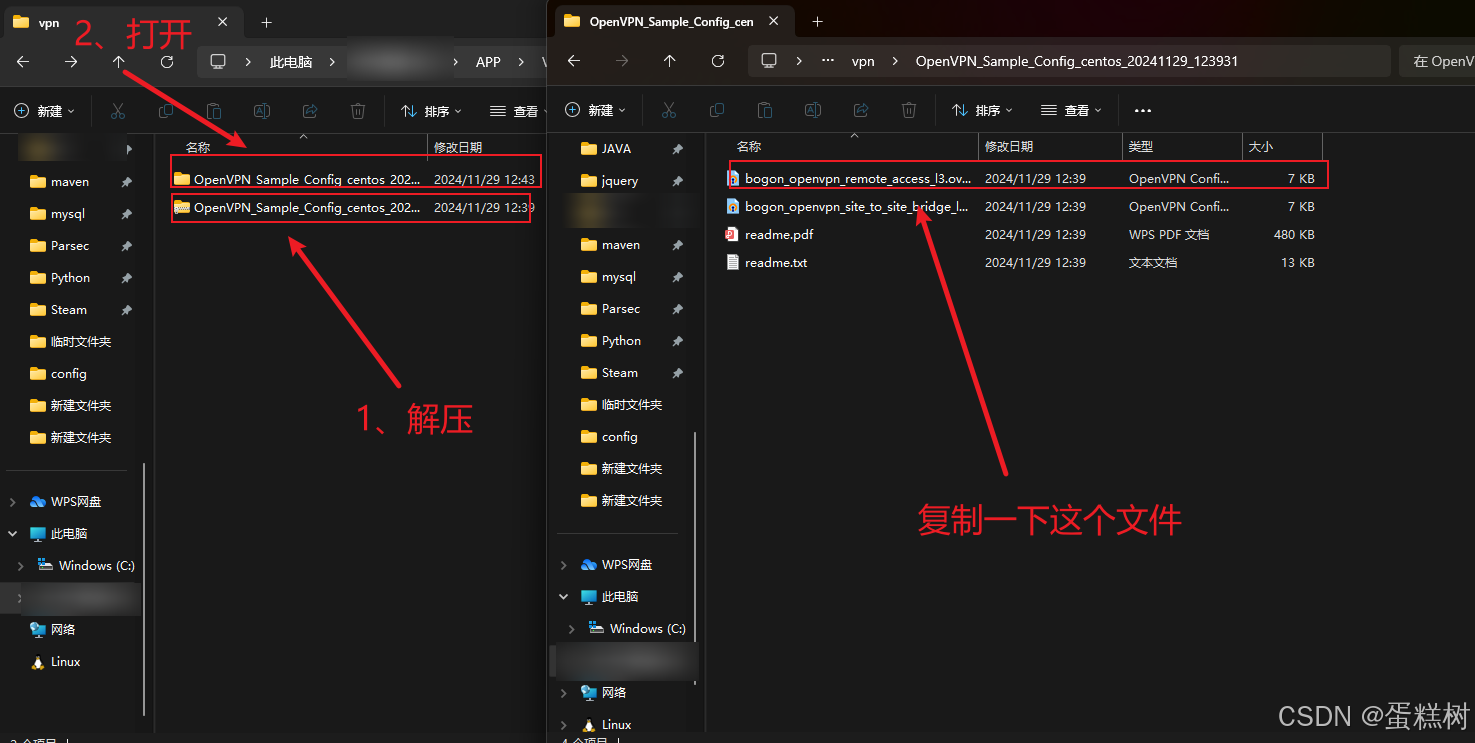Open 排序 dropdown in right window

tap(982, 110)
